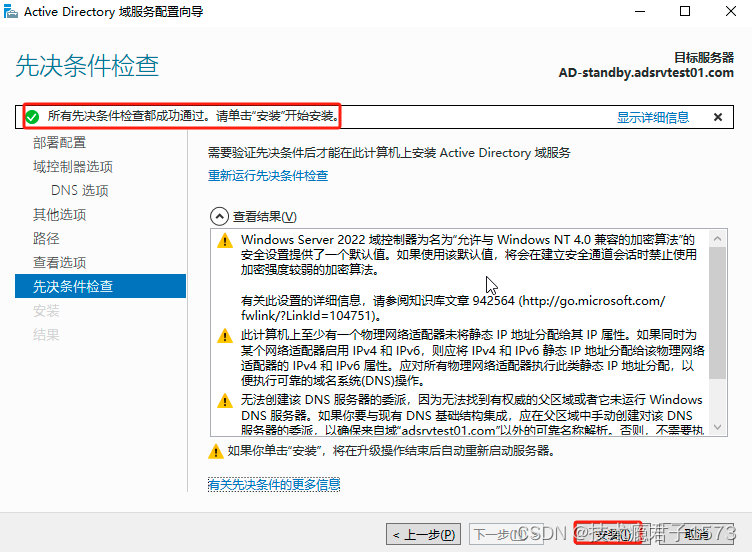Click the 先决条件检查 page heading
The image size is (752, 552).
click(87, 65)
